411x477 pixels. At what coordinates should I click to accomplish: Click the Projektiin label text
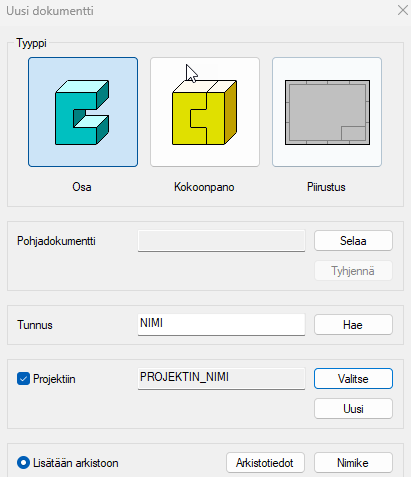click(54, 379)
